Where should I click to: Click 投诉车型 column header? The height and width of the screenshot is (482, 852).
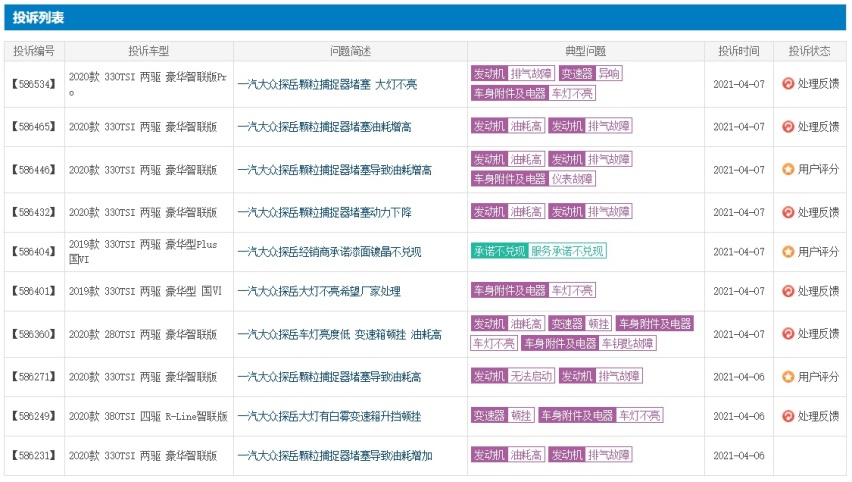(149, 51)
